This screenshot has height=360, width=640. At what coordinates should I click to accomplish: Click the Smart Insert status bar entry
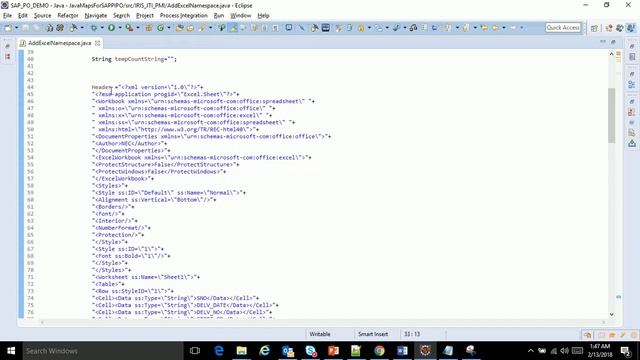click(373, 334)
